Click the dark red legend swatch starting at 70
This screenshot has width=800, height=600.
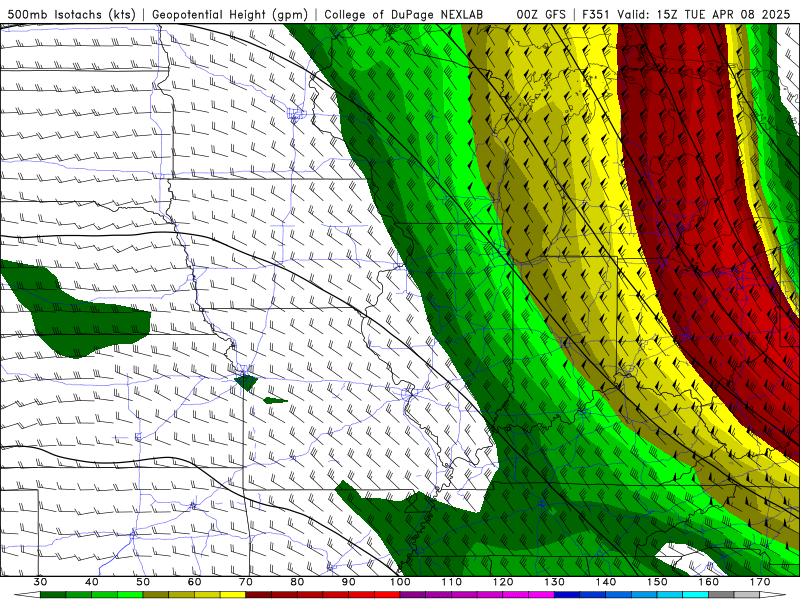tap(259, 595)
